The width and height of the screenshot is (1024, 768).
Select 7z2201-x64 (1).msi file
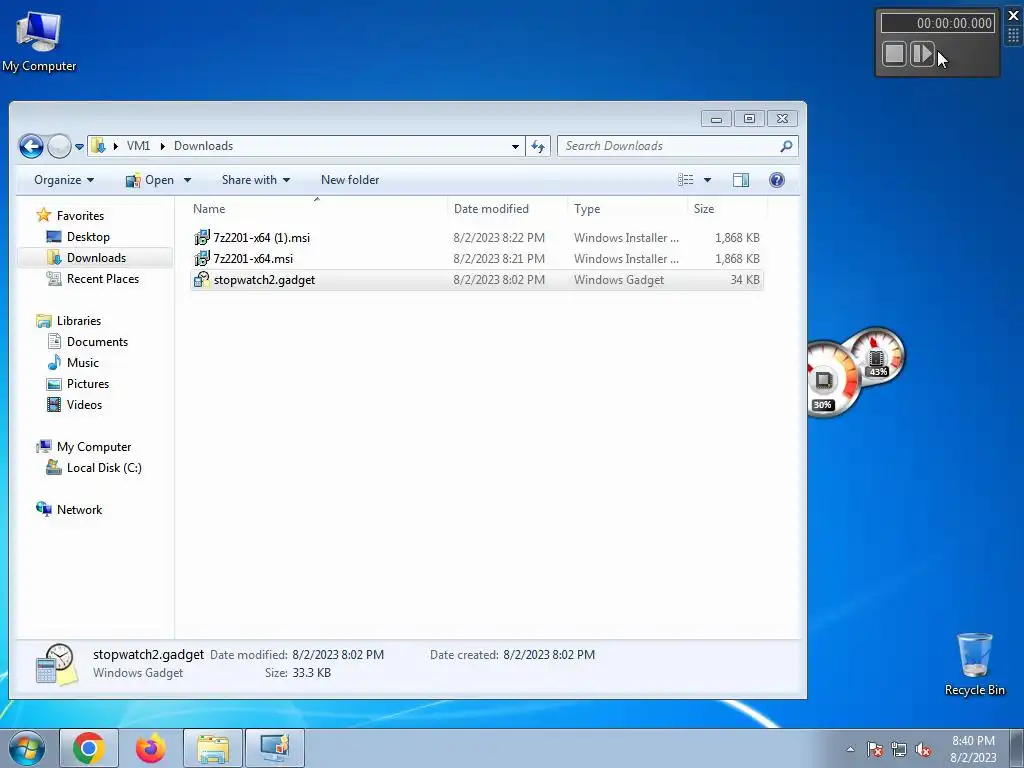pos(477,238)
